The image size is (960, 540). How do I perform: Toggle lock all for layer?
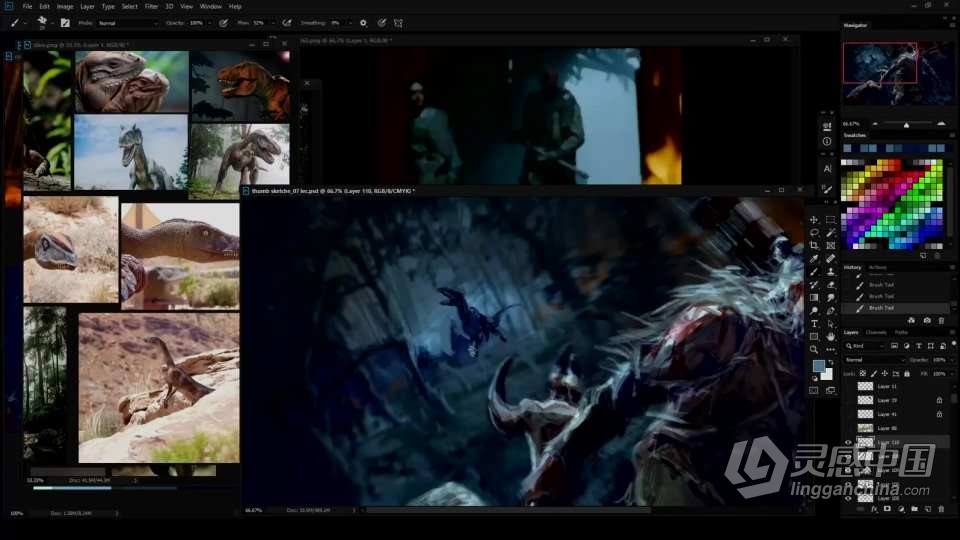point(907,373)
